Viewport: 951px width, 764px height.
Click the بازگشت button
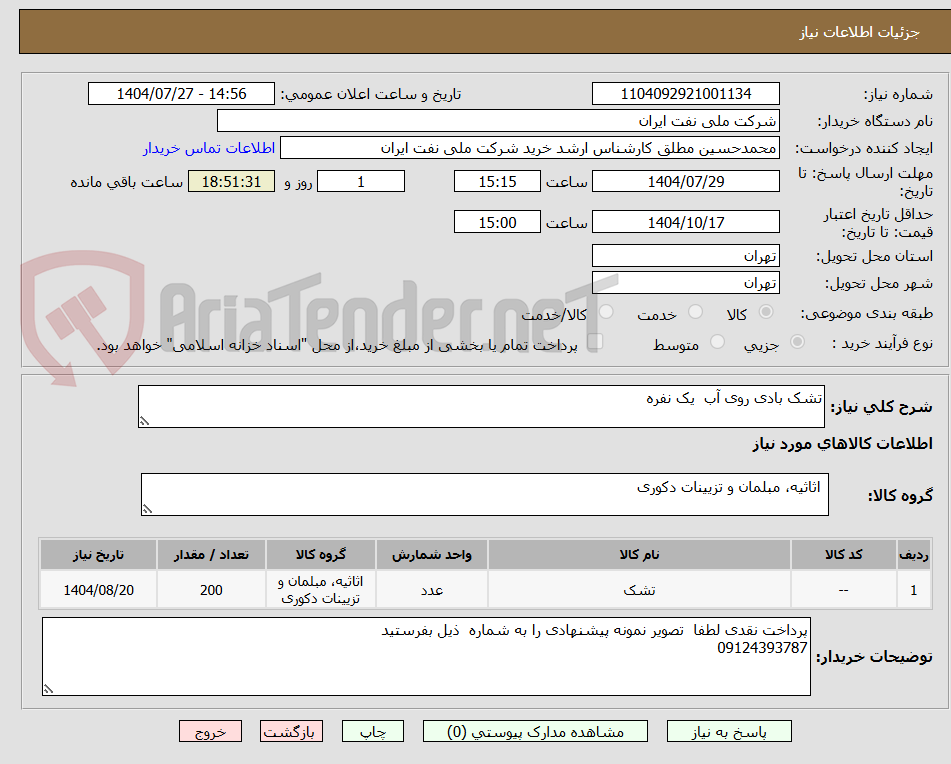[x=291, y=731]
